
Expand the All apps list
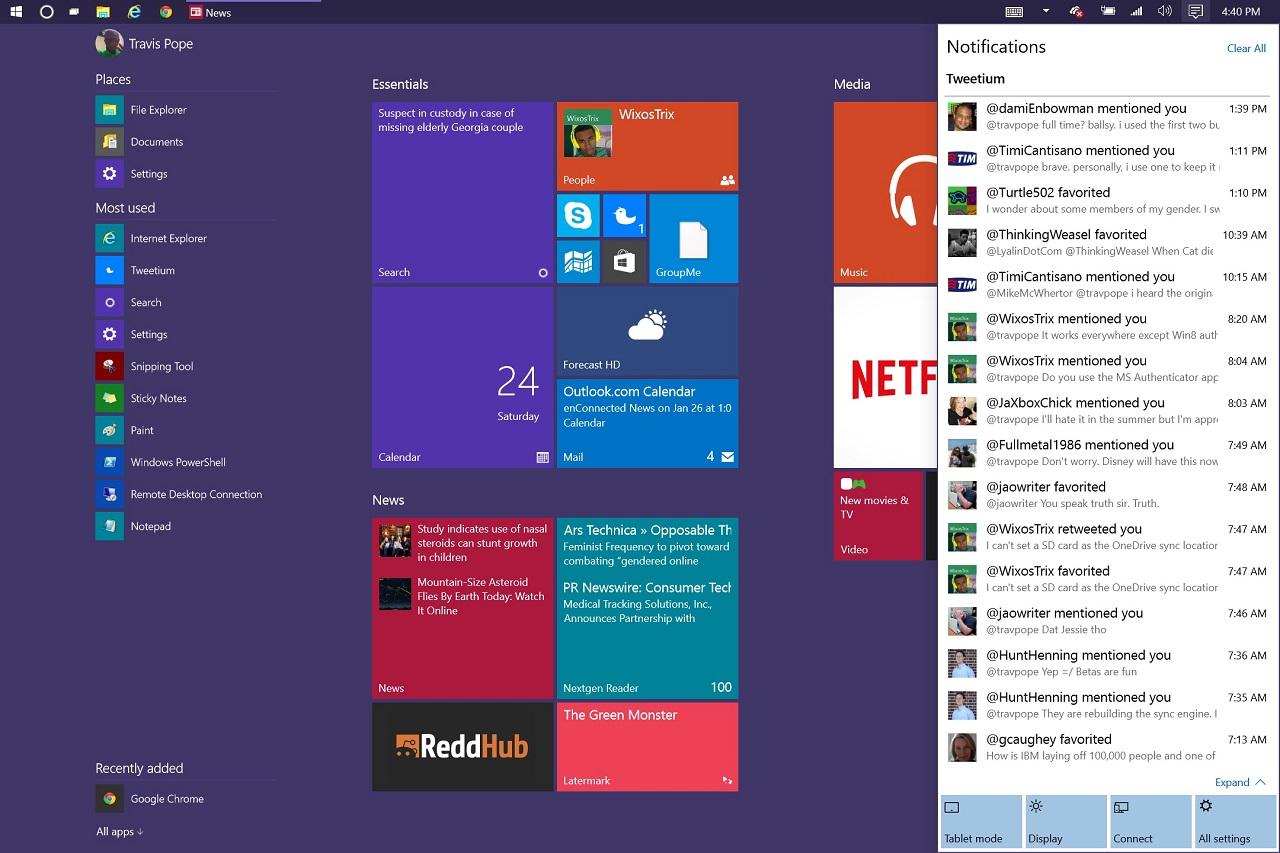(x=120, y=832)
